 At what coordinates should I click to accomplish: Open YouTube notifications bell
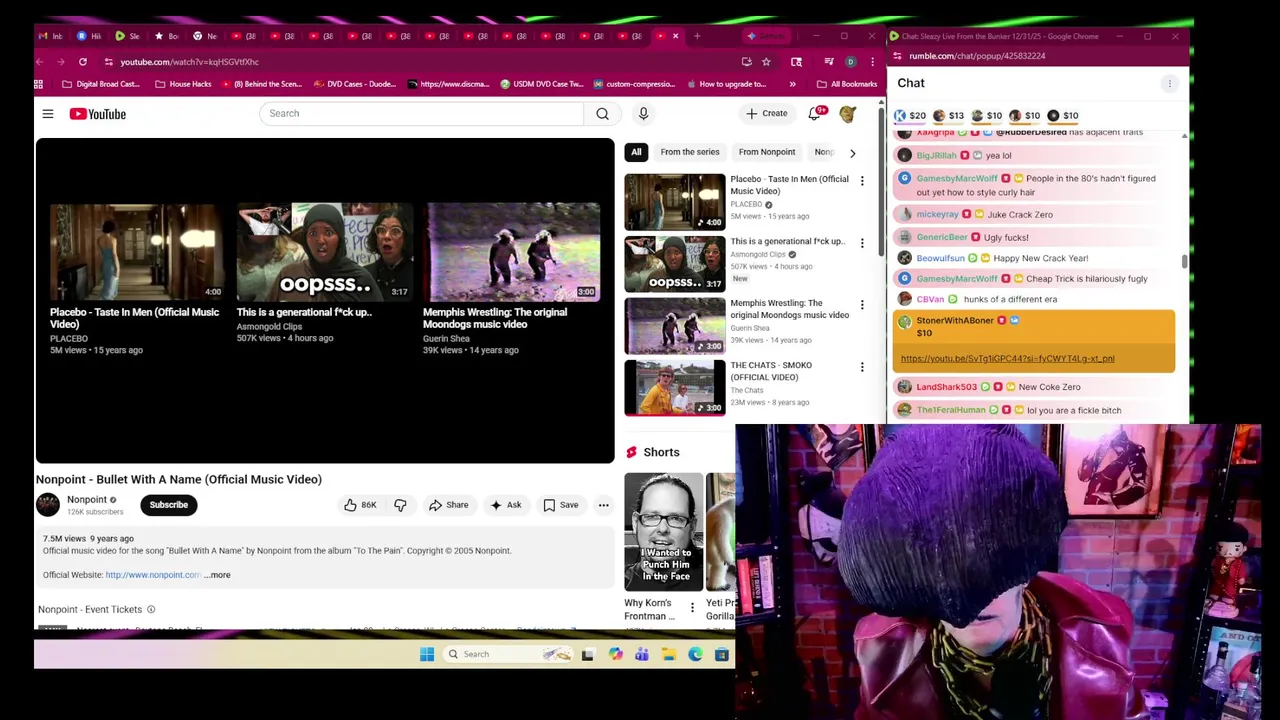(x=815, y=114)
